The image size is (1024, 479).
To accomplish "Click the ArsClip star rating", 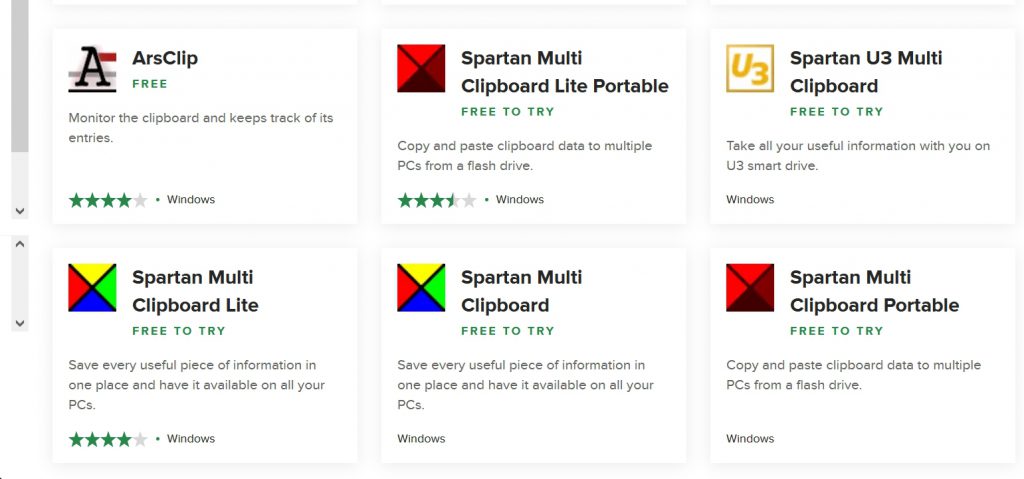I will (108, 200).
